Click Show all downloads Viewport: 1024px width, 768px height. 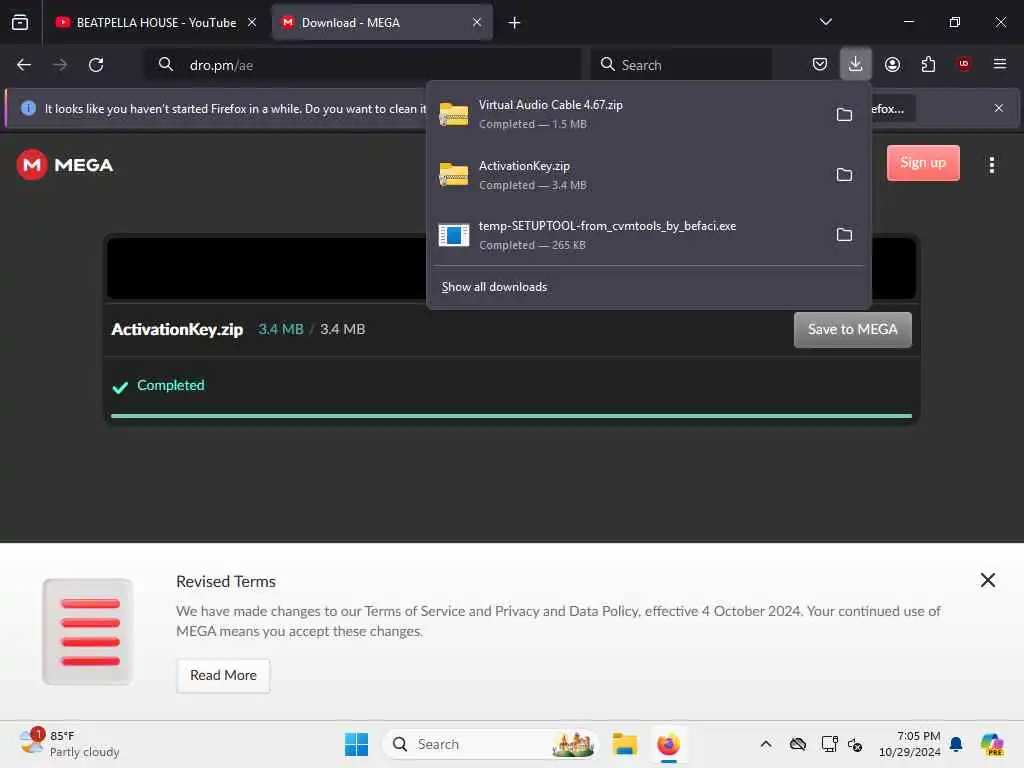[494, 287]
